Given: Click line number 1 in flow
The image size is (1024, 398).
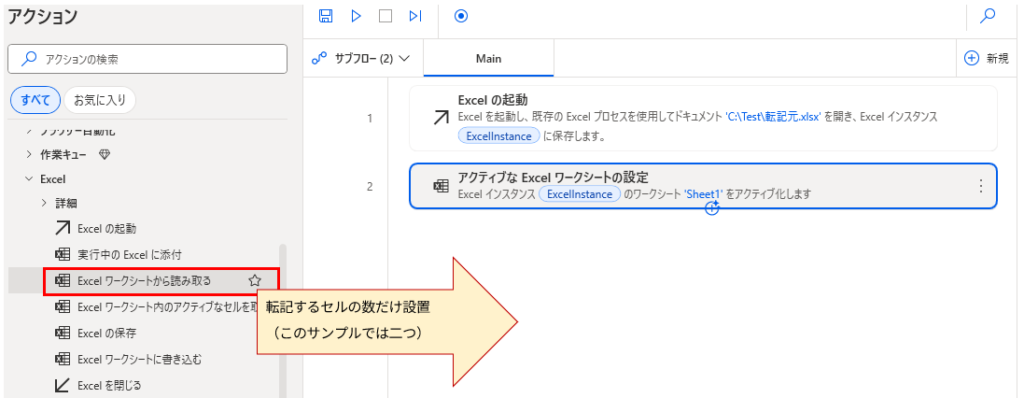Looking at the screenshot, I should pos(370,119).
